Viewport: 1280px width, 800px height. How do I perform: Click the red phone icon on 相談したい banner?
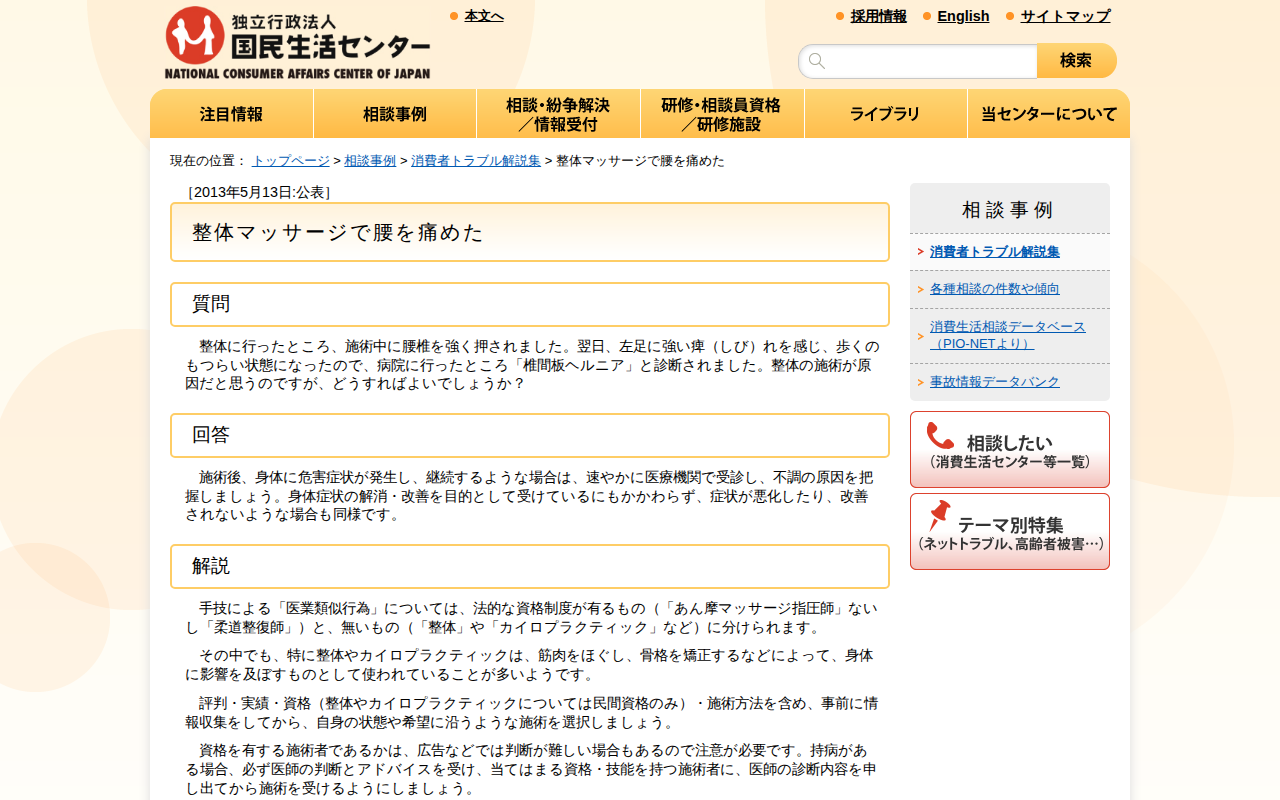940,436
